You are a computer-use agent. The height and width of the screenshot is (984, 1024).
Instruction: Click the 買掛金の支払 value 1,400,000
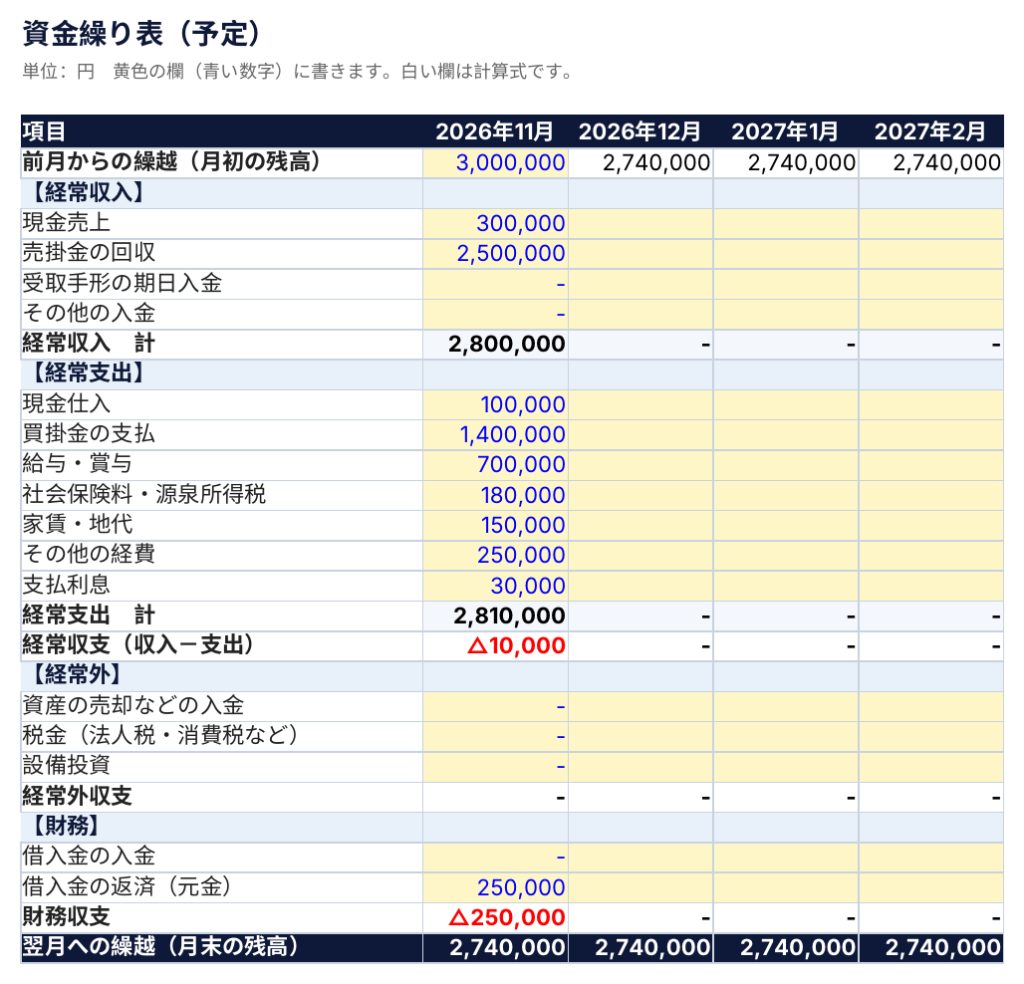click(495, 435)
